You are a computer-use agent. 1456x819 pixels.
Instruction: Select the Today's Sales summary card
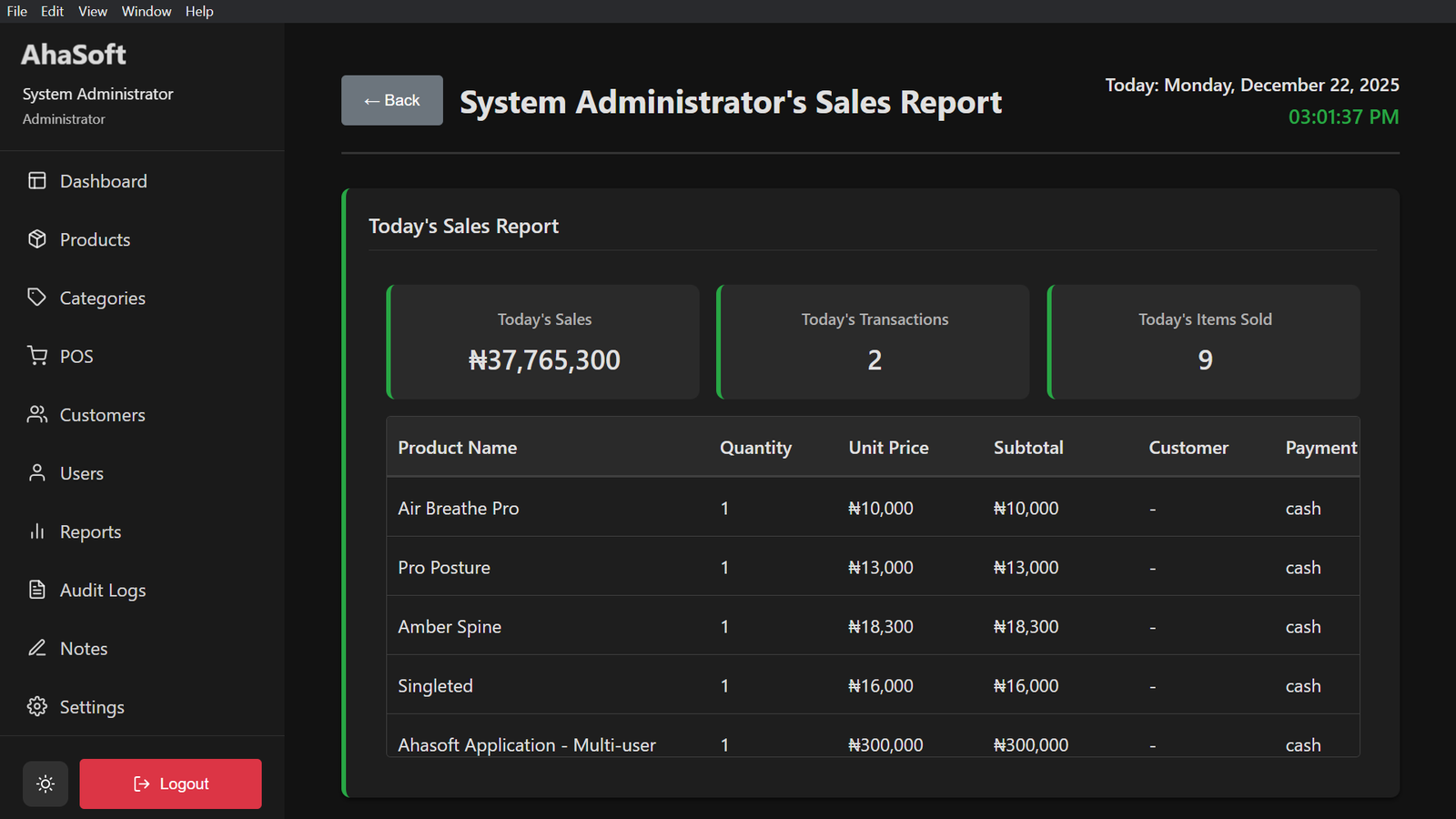click(543, 342)
